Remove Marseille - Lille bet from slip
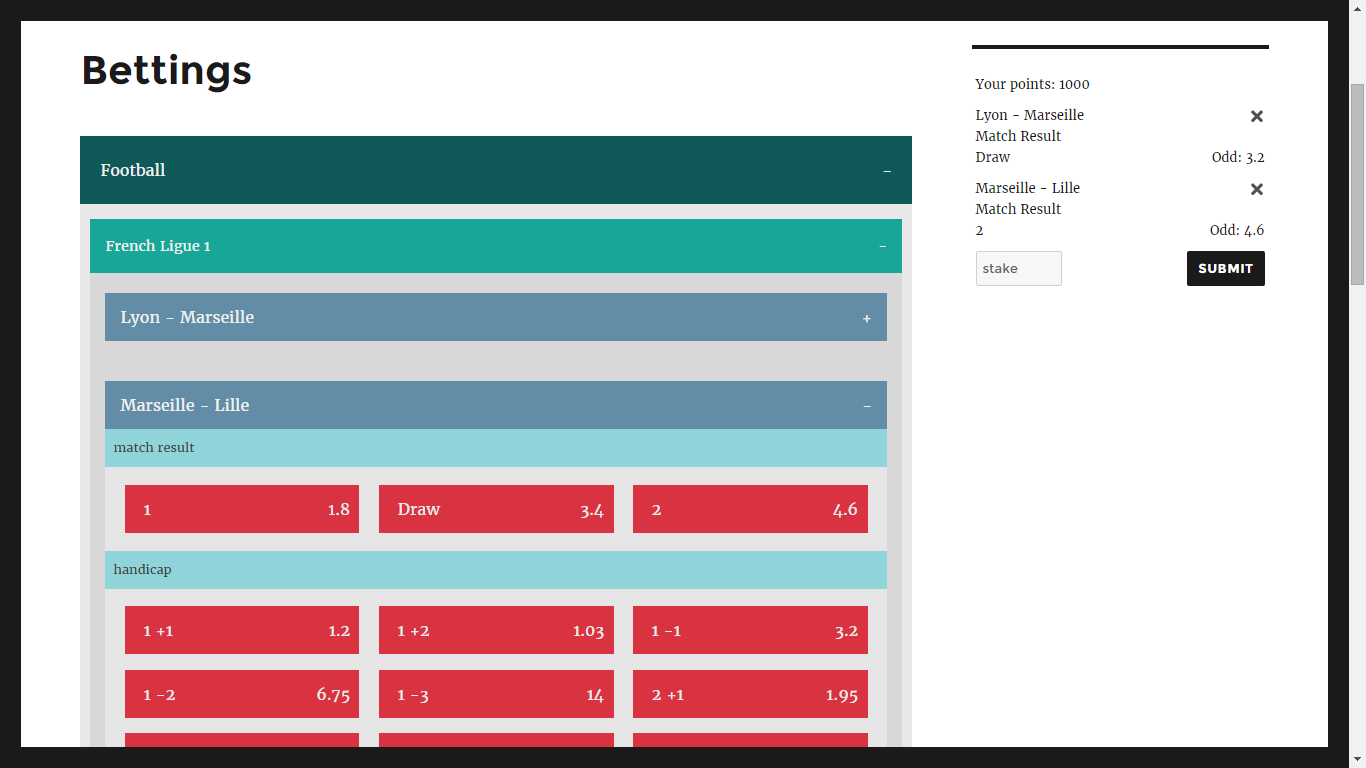The image size is (1366, 768). tap(1257, 189)
